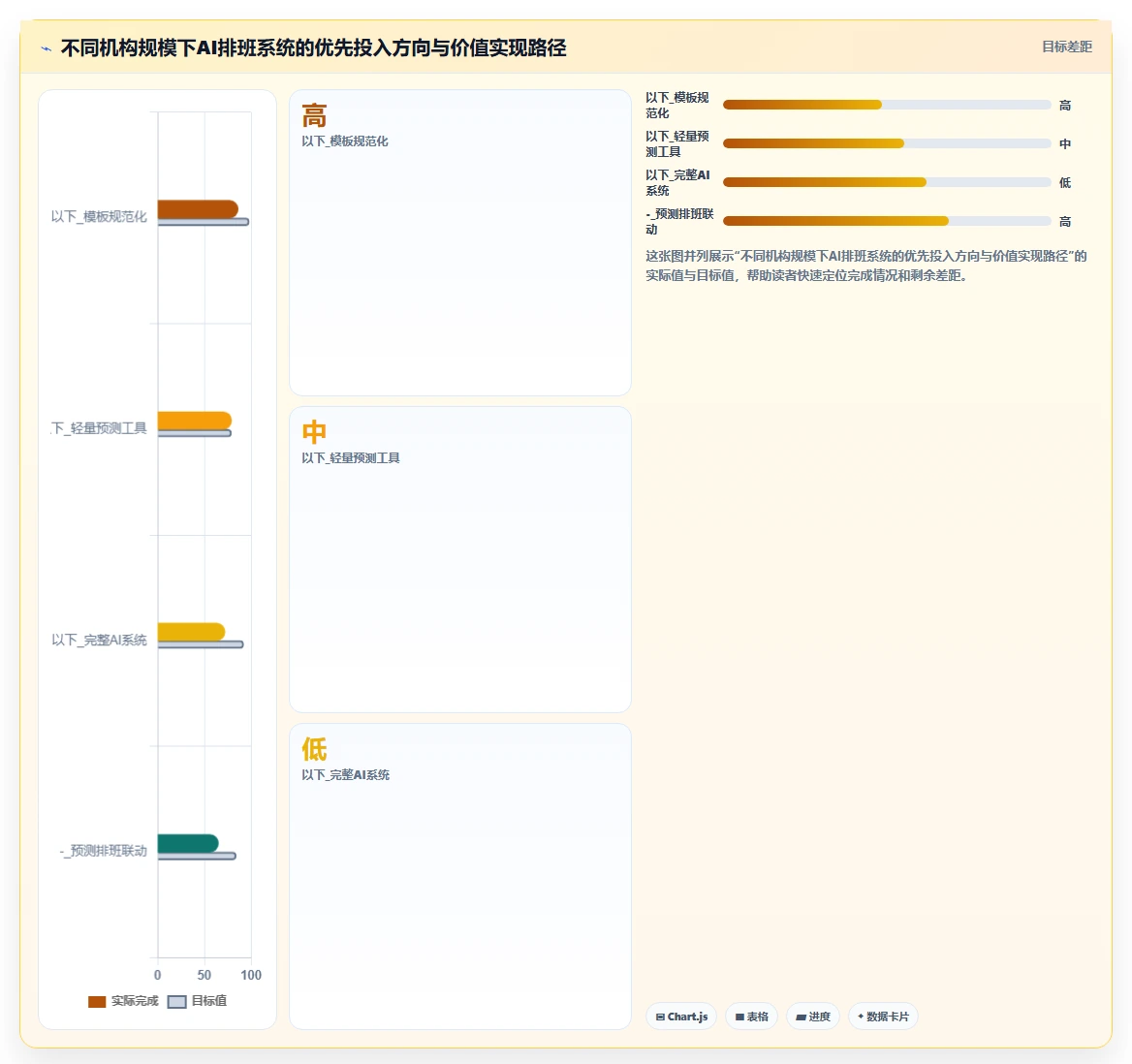
Task: Click chart axis label 以下_完整AI系统
Action: coord(99,640)
